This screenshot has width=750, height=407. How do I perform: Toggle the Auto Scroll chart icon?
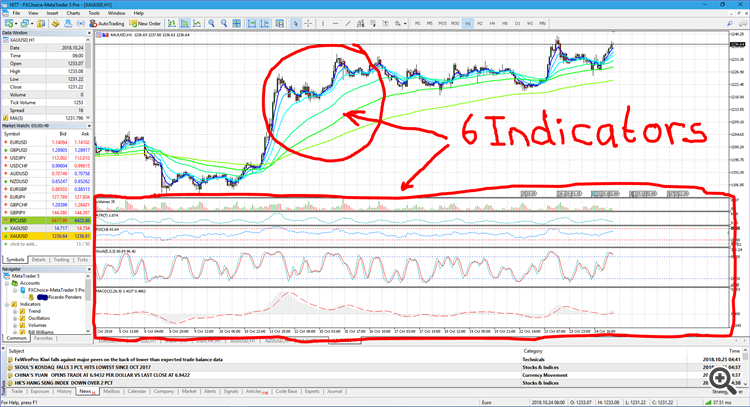click(x=252, y=23)
